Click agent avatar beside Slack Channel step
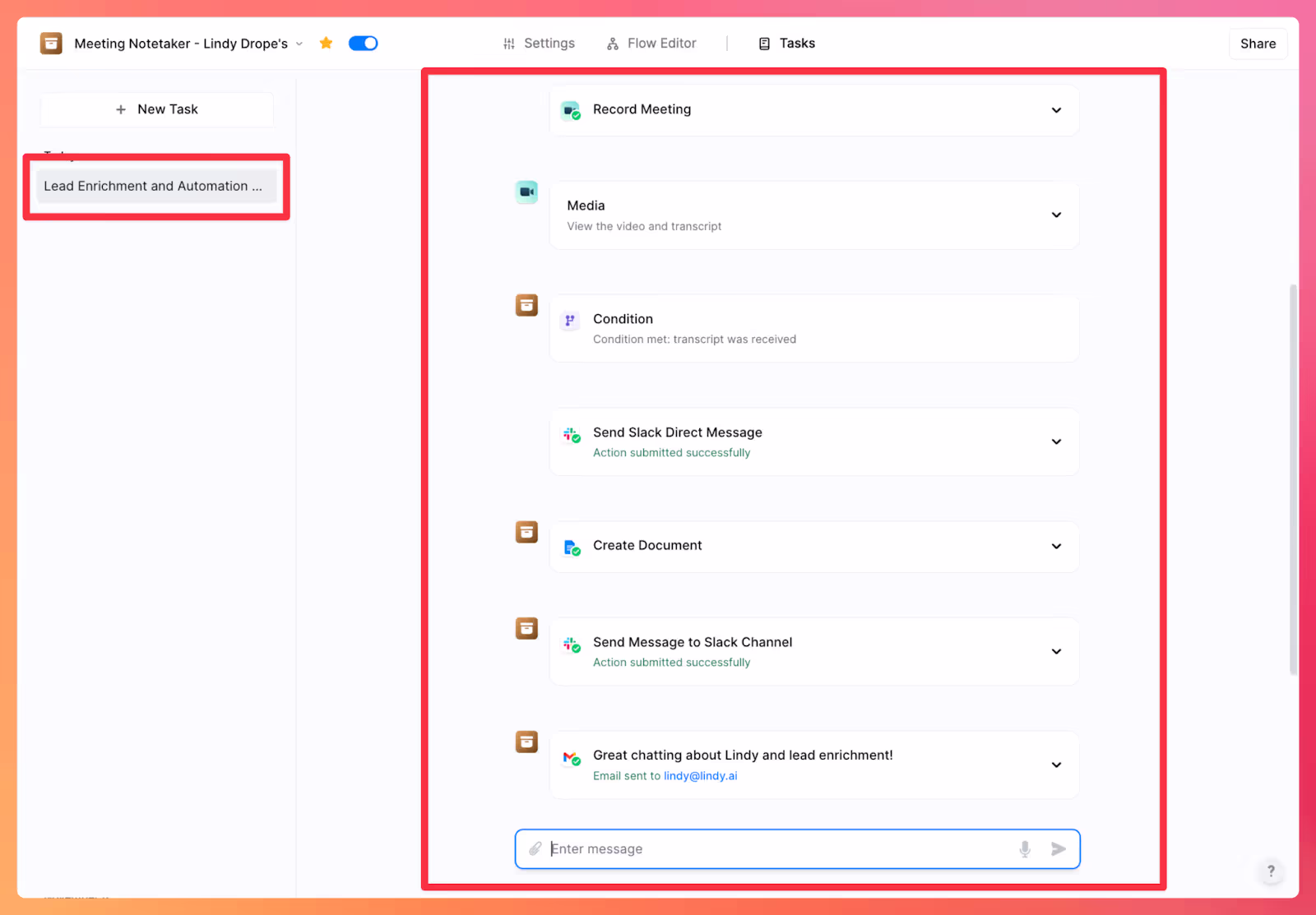Screen dimensions: 1316x915 tap(526, 628)
